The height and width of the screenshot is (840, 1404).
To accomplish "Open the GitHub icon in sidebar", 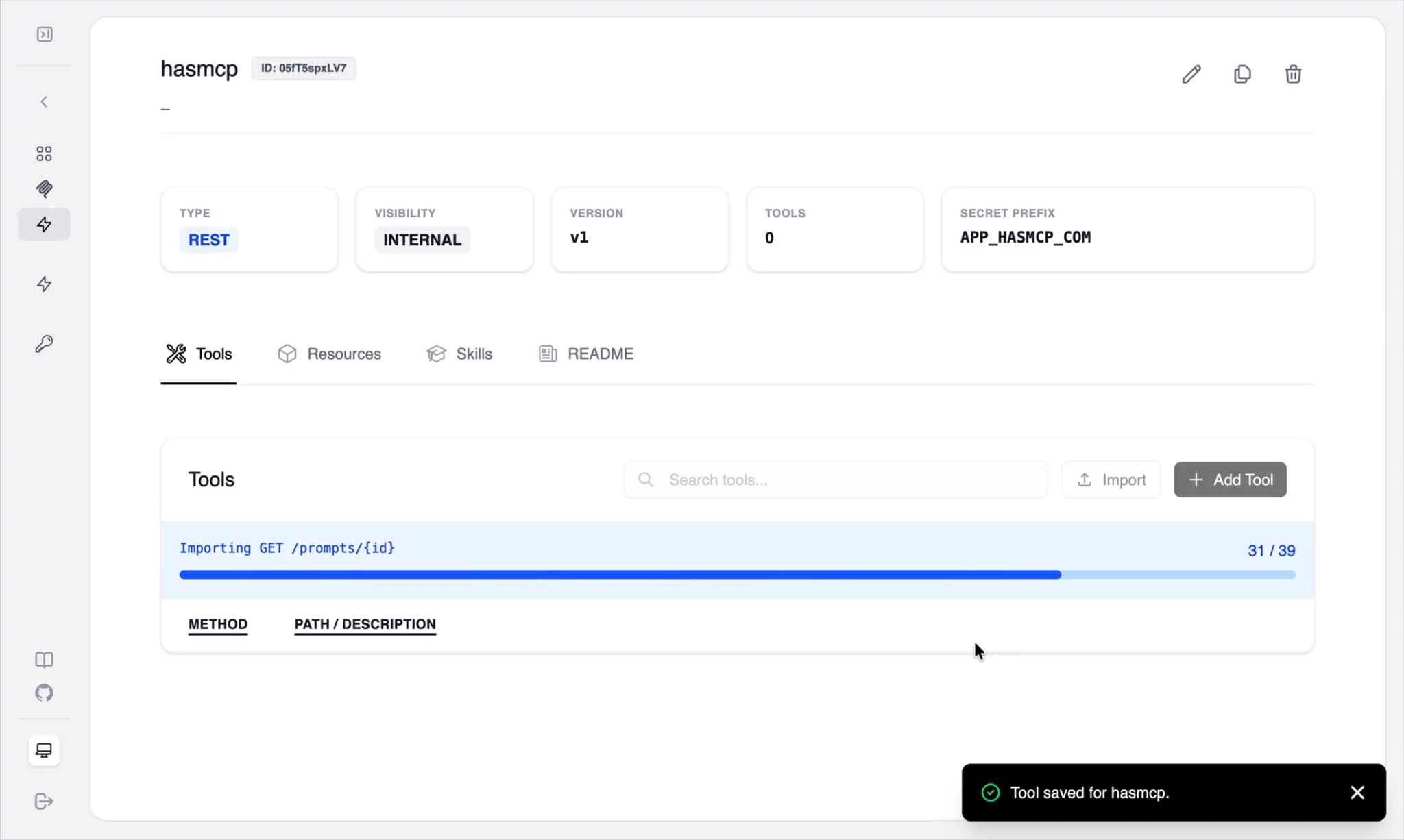I will [x=44, y=693].
